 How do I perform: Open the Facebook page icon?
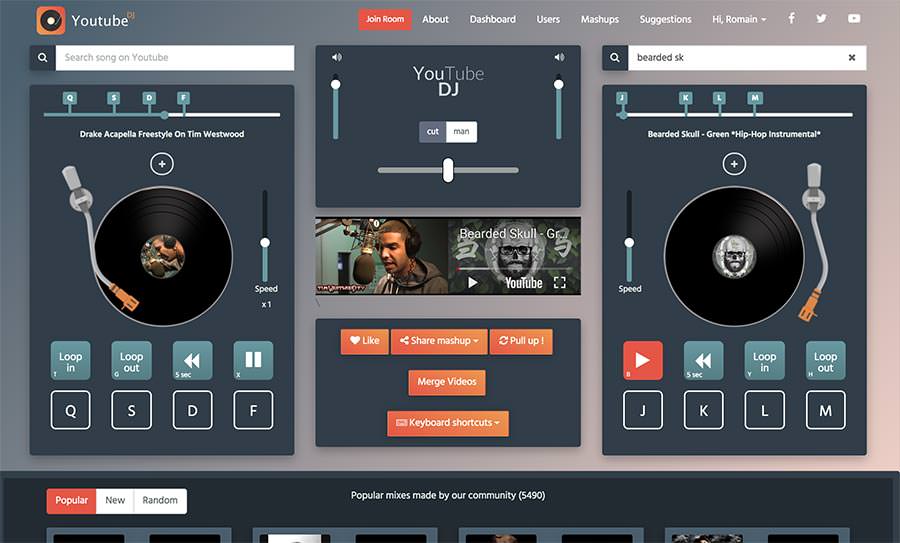791,18
